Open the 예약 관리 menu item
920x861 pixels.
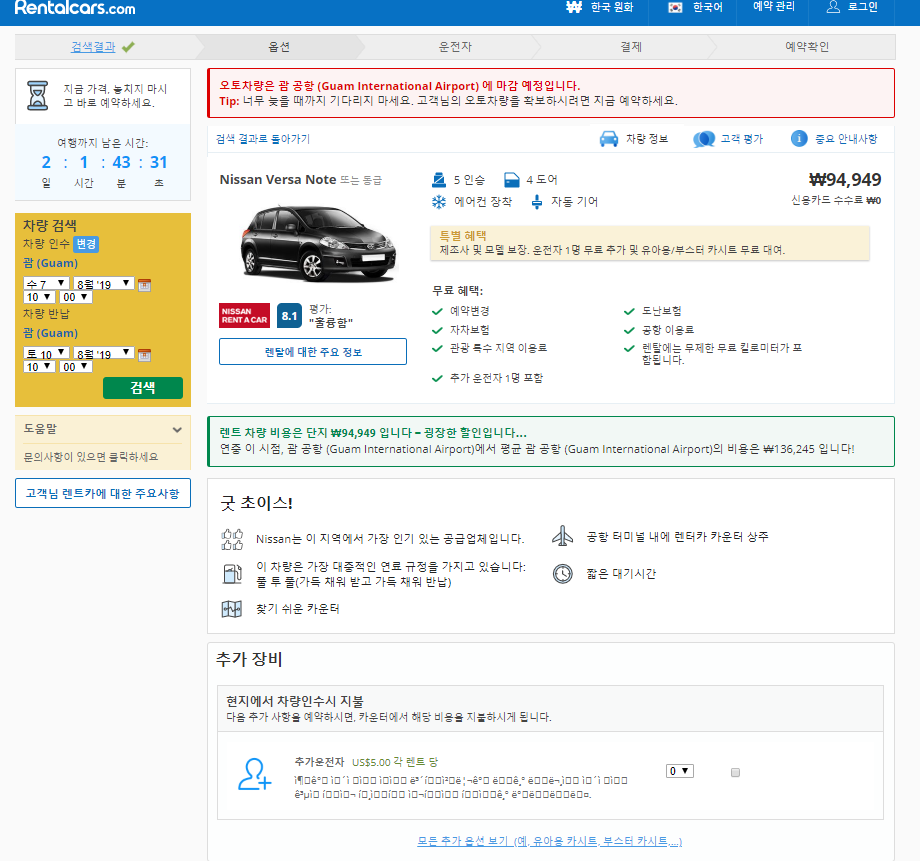pos(773,7)
